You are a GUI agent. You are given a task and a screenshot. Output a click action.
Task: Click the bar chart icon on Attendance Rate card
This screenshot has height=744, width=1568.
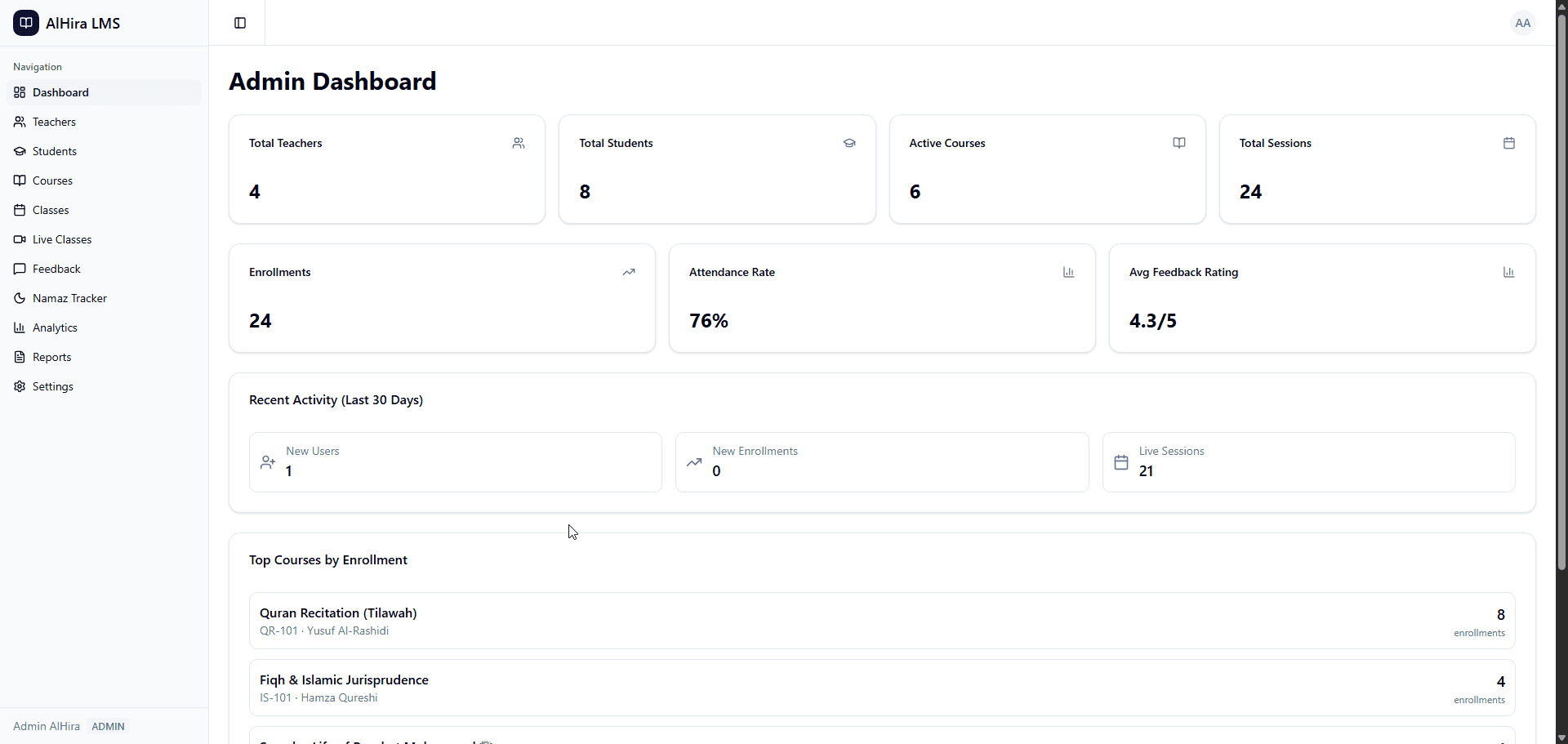(1068, 272)
